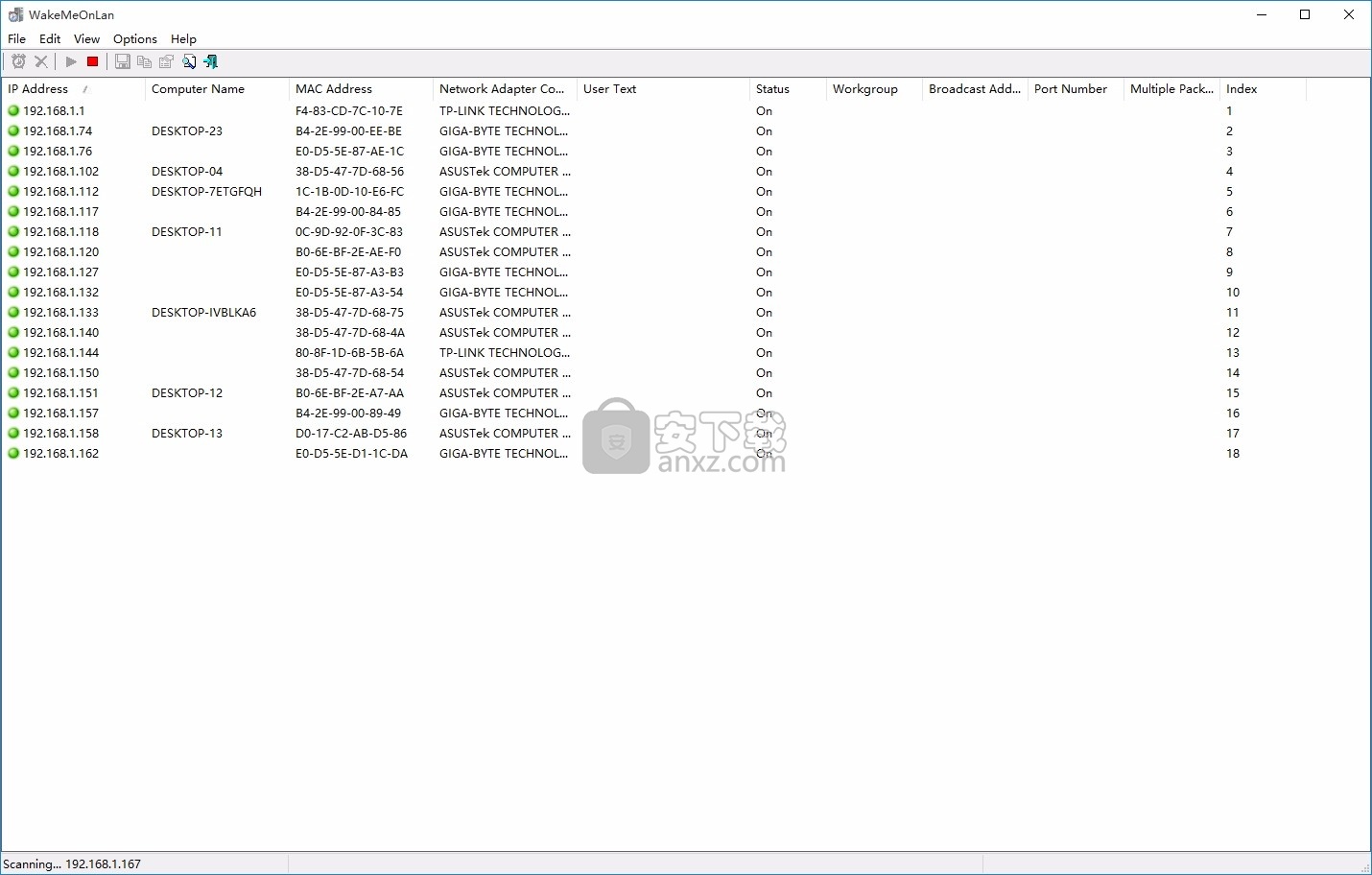Click the Copy selected items icon
This screenshot has height=875, width=1372.
click(145, 61)
